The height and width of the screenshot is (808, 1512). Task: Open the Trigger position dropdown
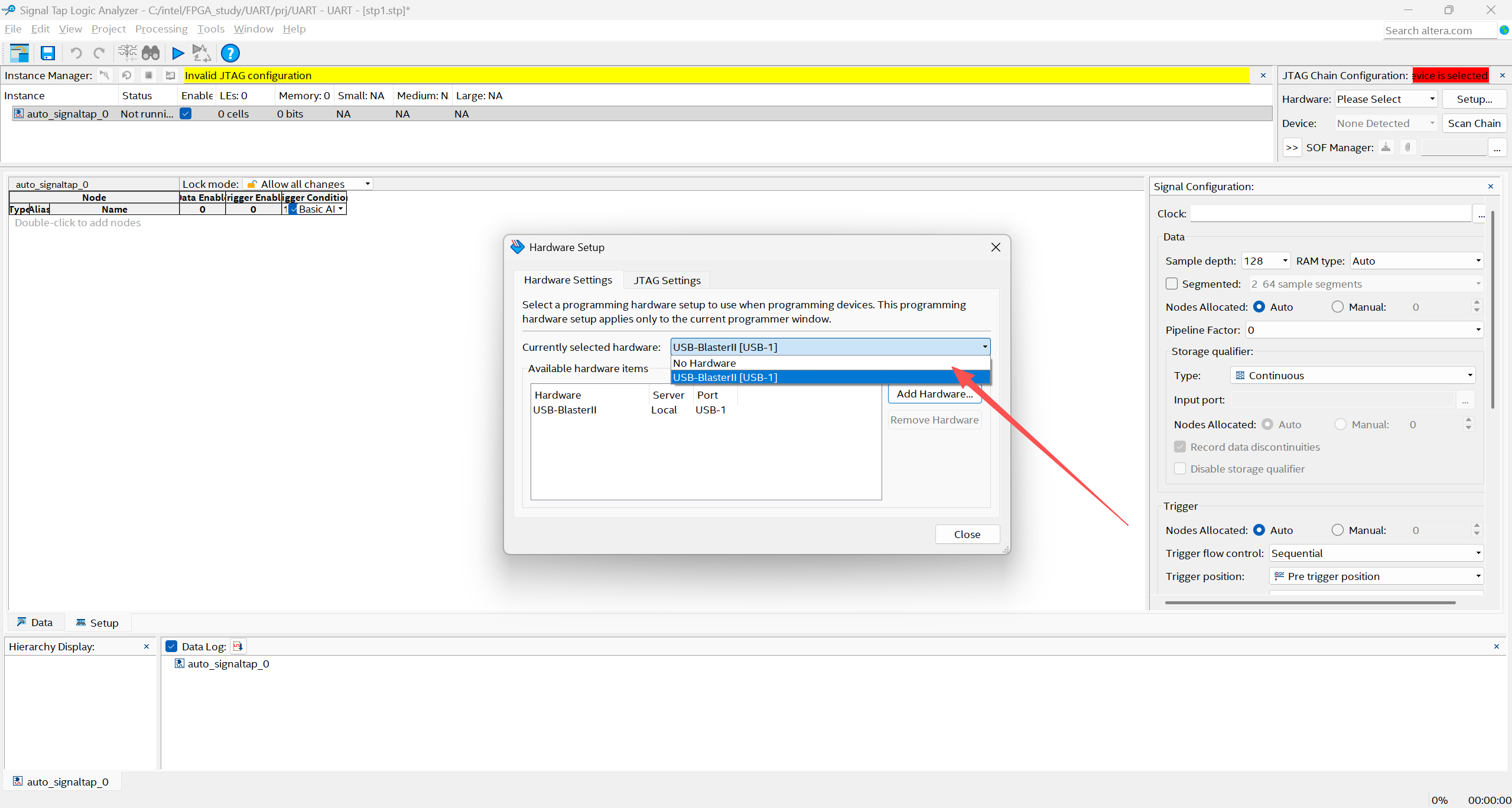pos(1376,576)
